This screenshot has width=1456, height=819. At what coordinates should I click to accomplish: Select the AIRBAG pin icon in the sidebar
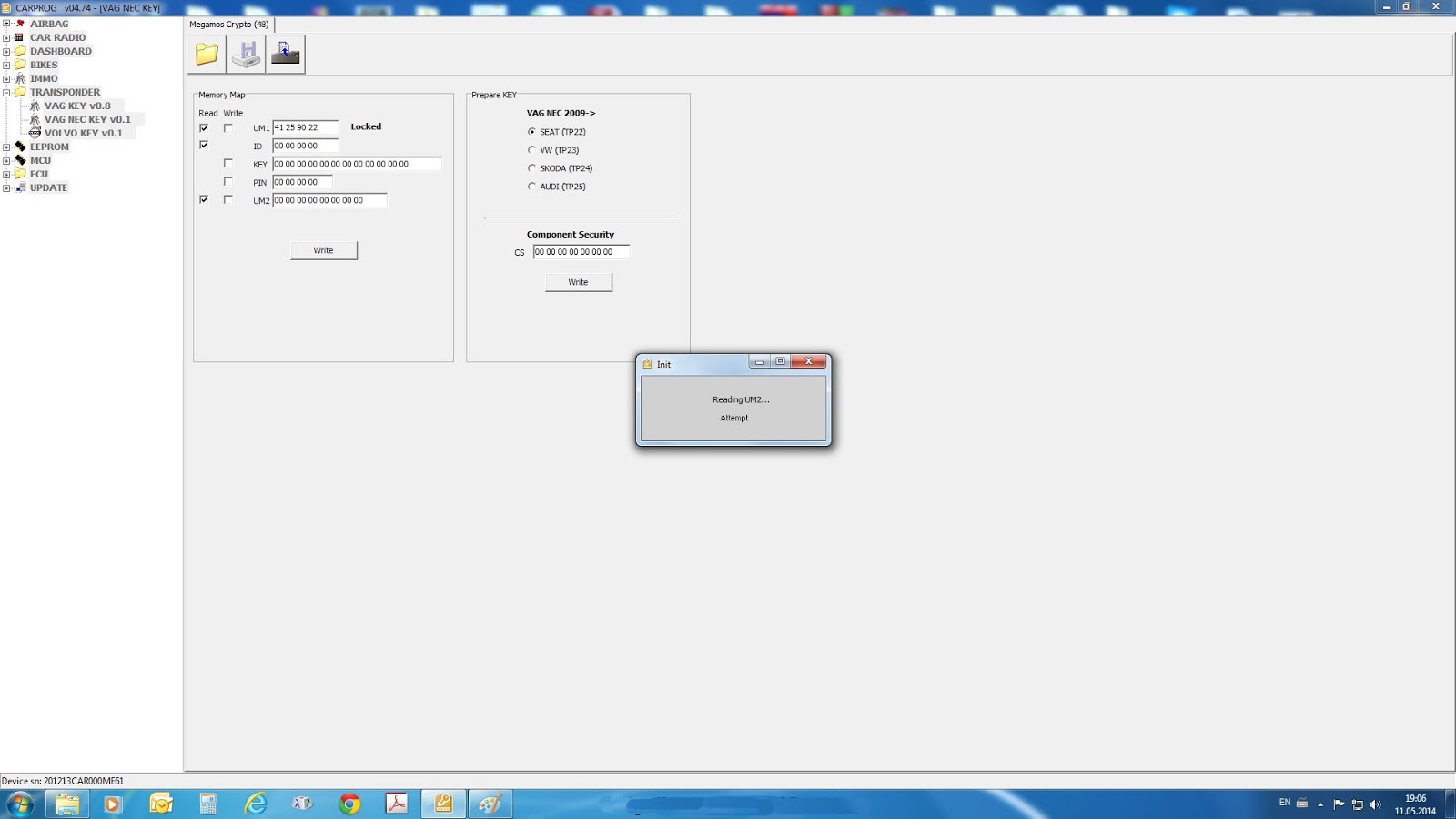coord(19,23)
